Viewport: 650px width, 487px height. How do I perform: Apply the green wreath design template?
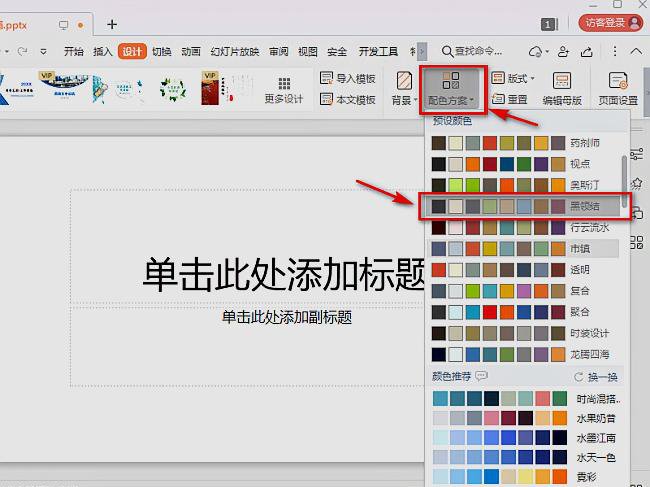(x=173, y=88)
